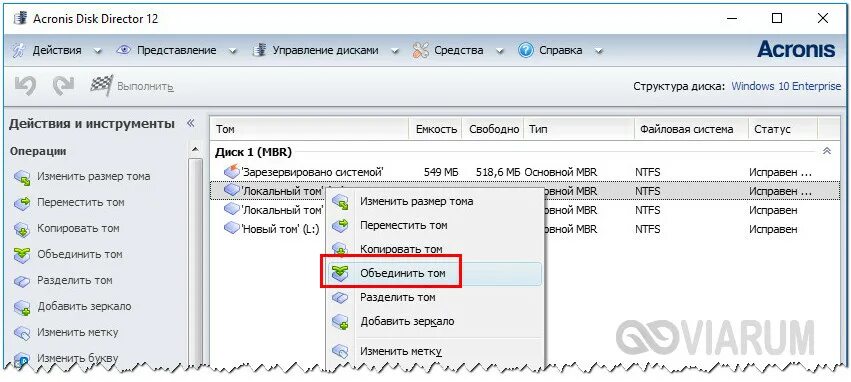The image size is (851, 382).
Task: Click the context menu Разделить том icon
Action: coord(340,298)
